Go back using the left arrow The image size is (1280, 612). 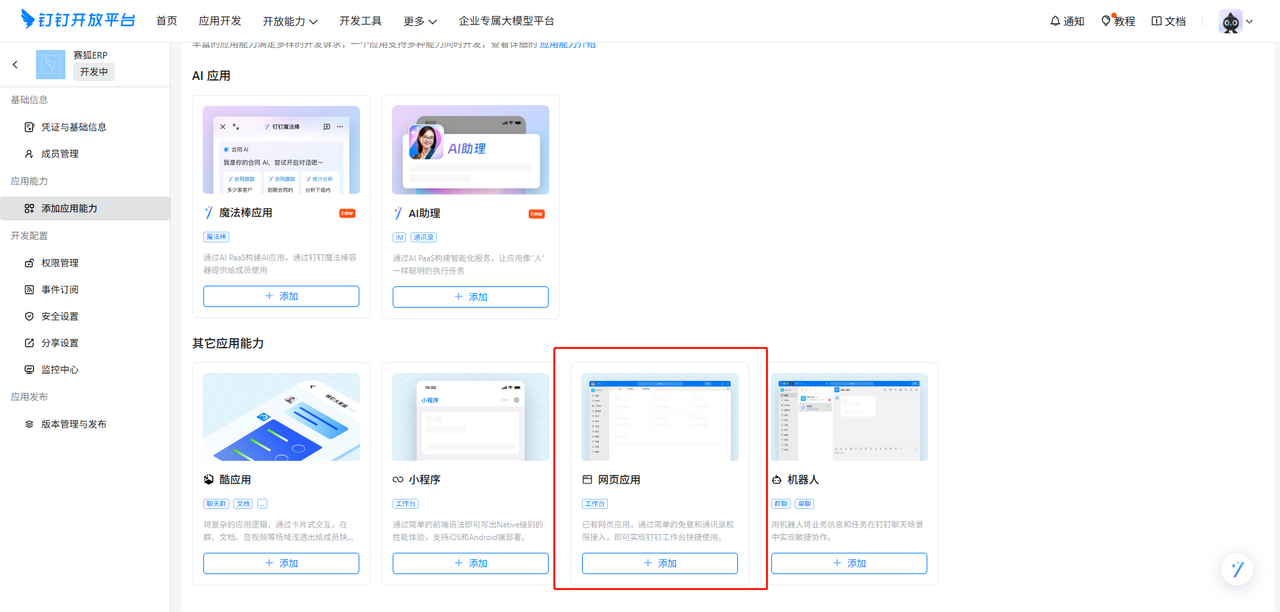click(15, 65)
